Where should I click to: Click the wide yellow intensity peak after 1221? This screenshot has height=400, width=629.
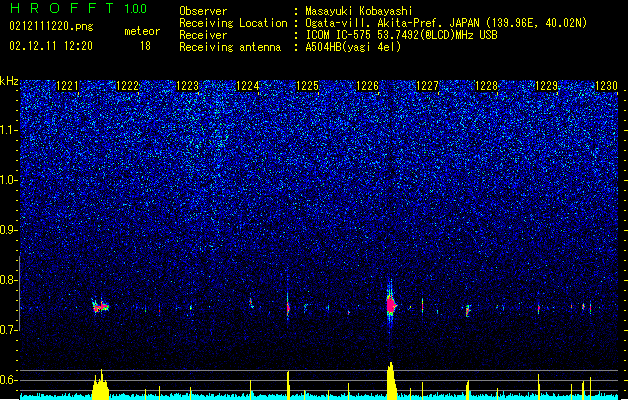click(100, 385)
